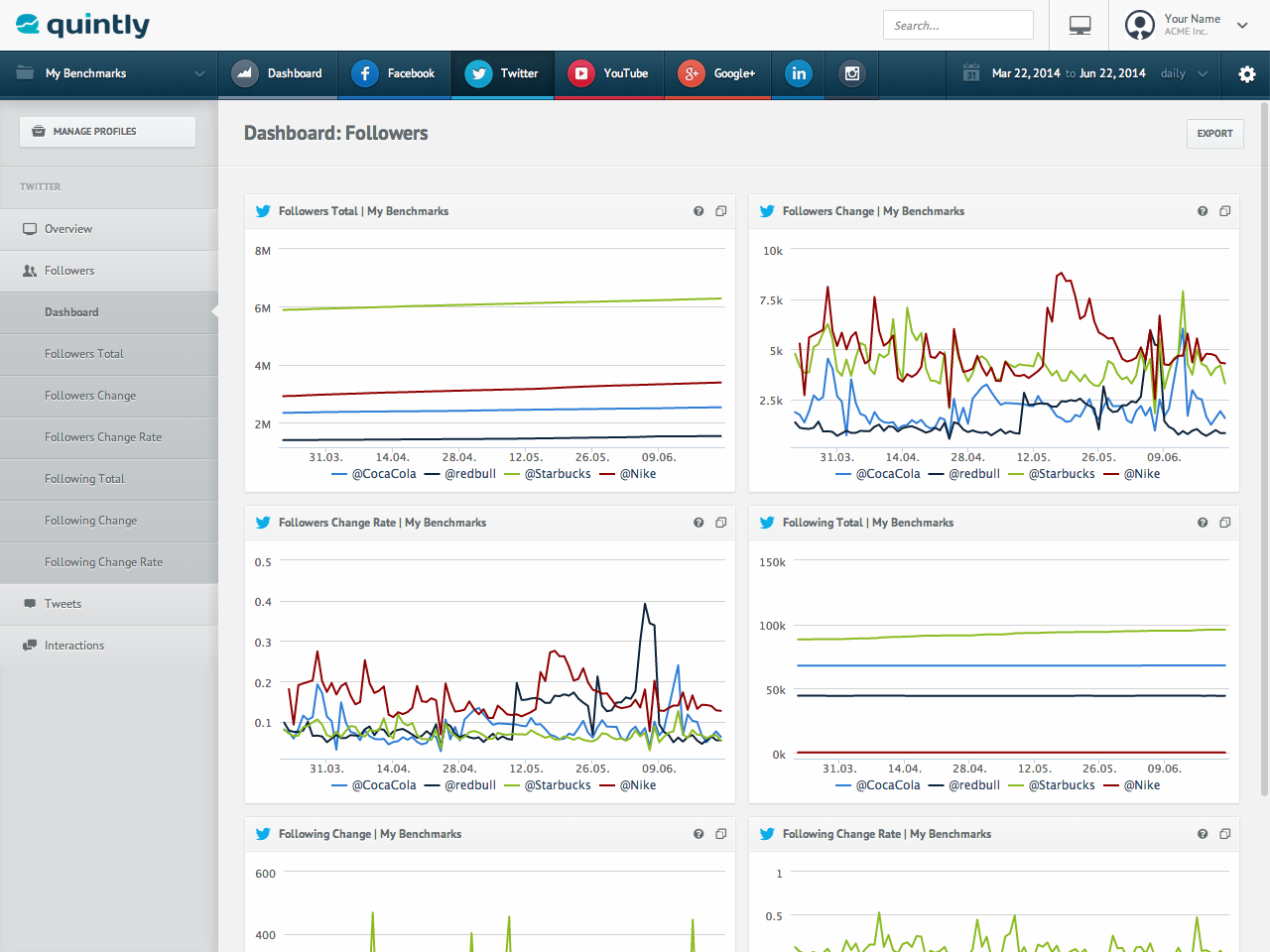
Task: Click the Followers Total widget title
Action: 363,211
